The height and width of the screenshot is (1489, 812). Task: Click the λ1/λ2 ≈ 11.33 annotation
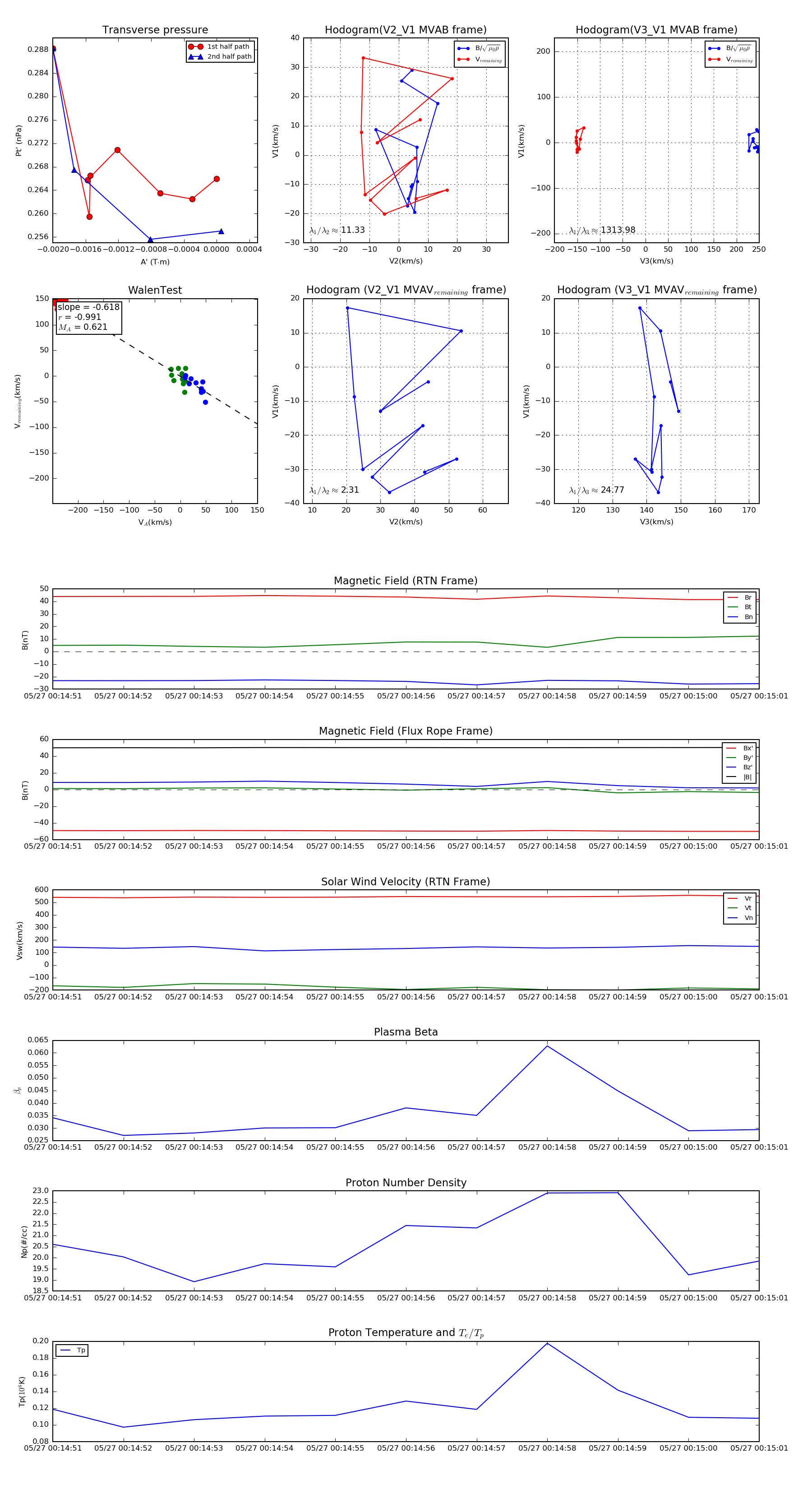tap(337, 230)
